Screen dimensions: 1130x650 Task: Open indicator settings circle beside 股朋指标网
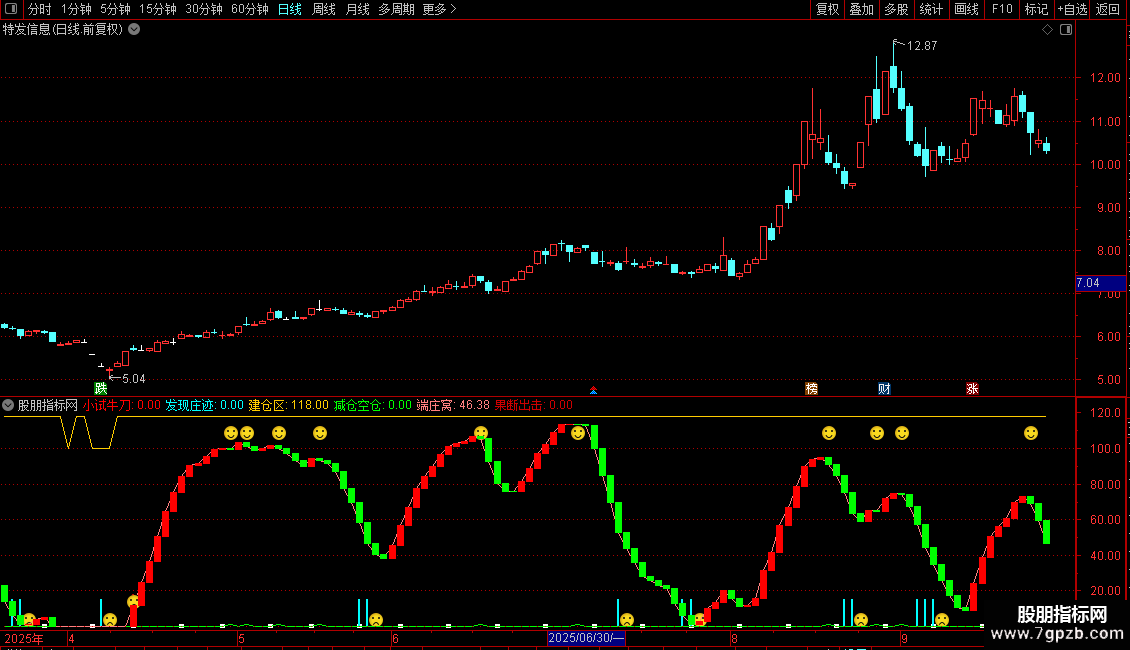click(x=8, y=405)
